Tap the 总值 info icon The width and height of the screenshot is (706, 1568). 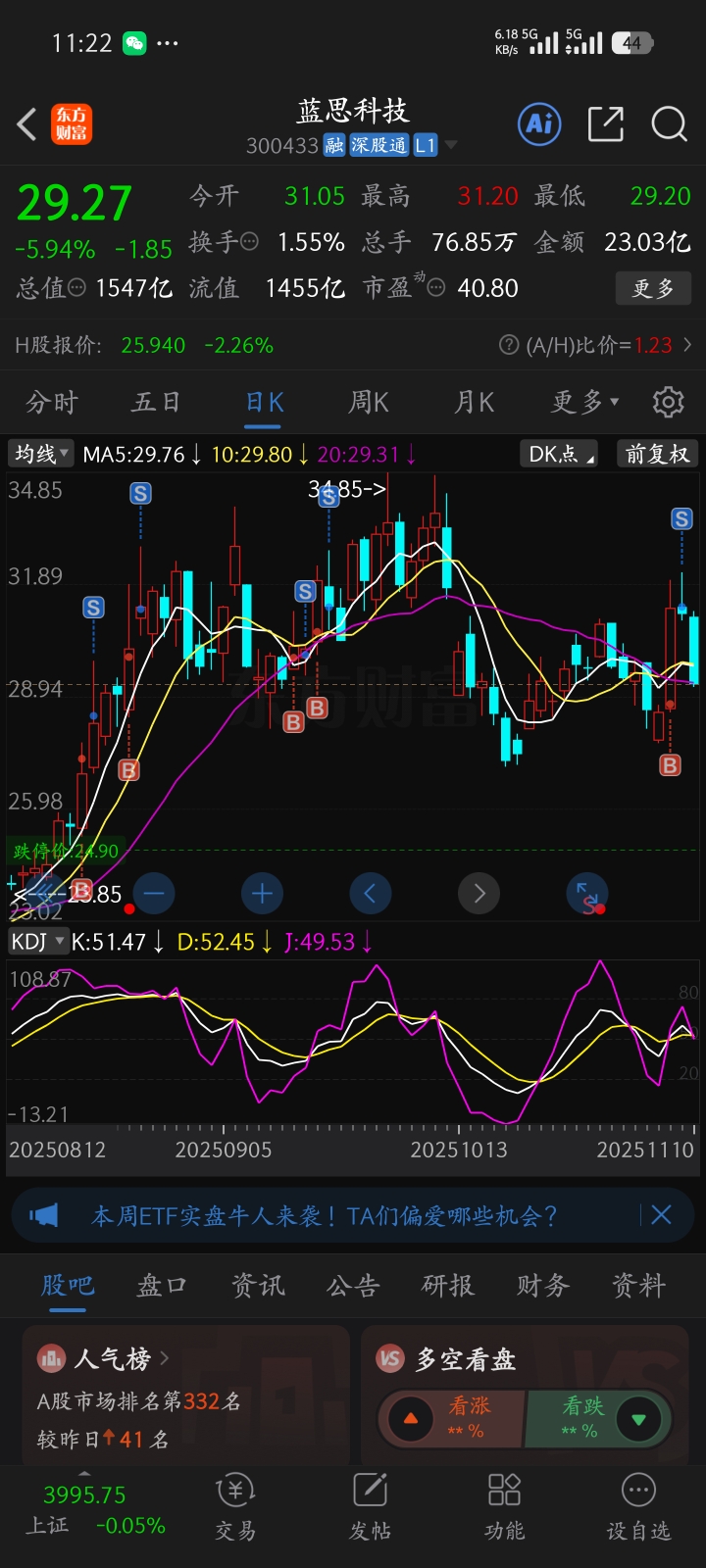(76, 288)
